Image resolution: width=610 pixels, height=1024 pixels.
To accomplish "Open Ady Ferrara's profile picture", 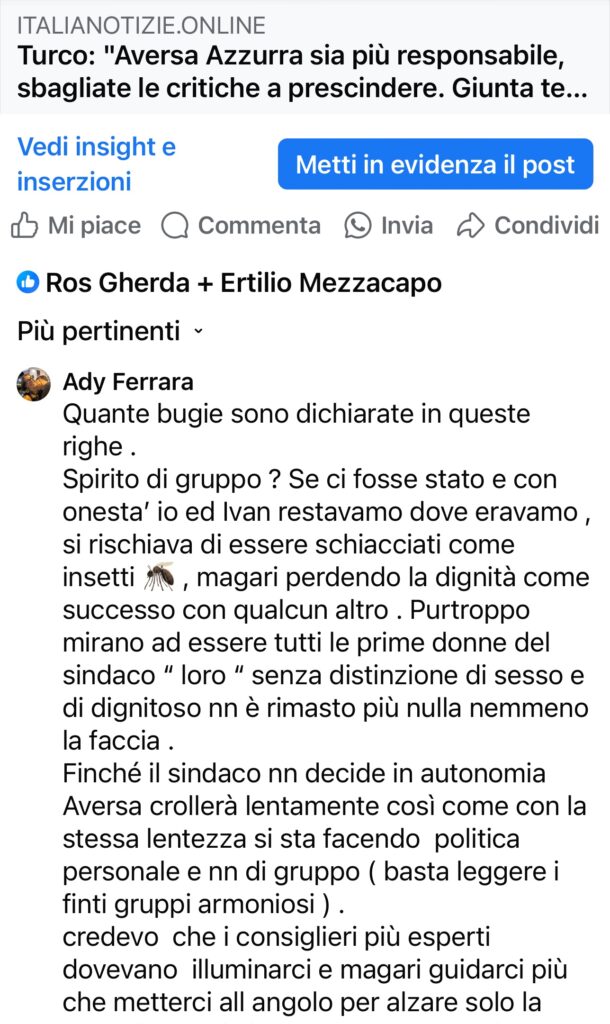I will coord(34,384).
